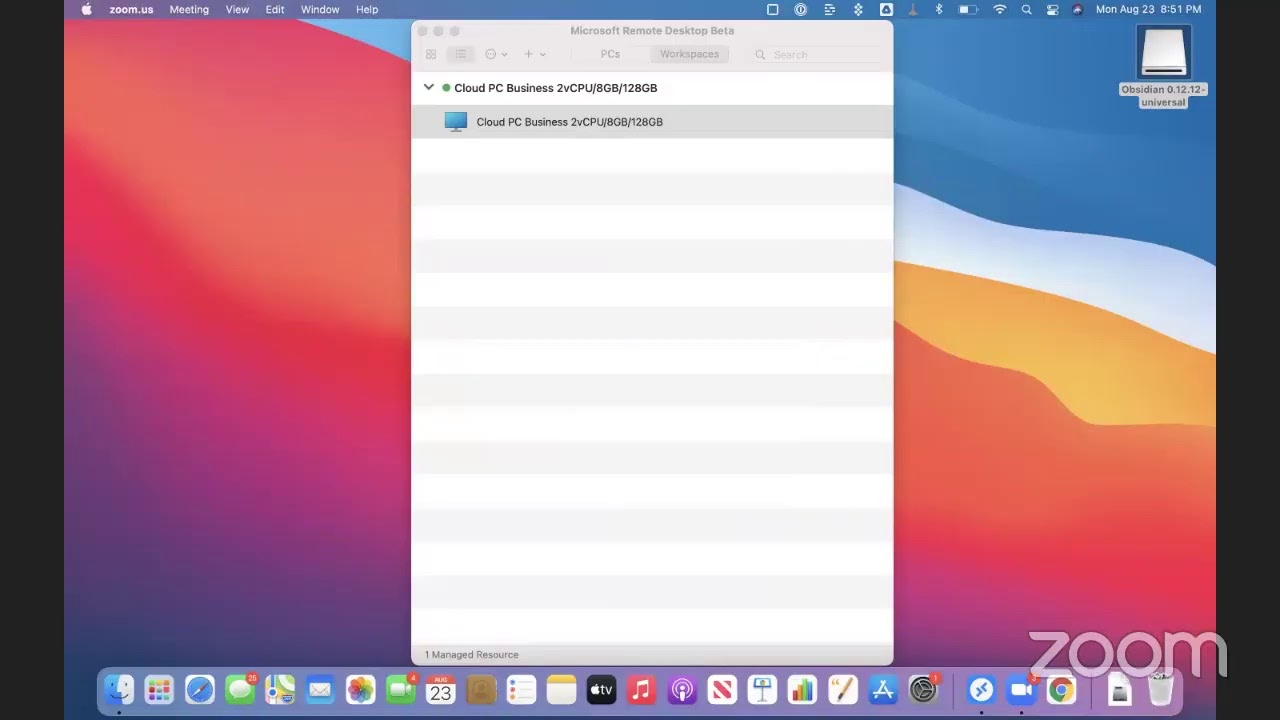Open Maps from the Dock

[280, 690]
